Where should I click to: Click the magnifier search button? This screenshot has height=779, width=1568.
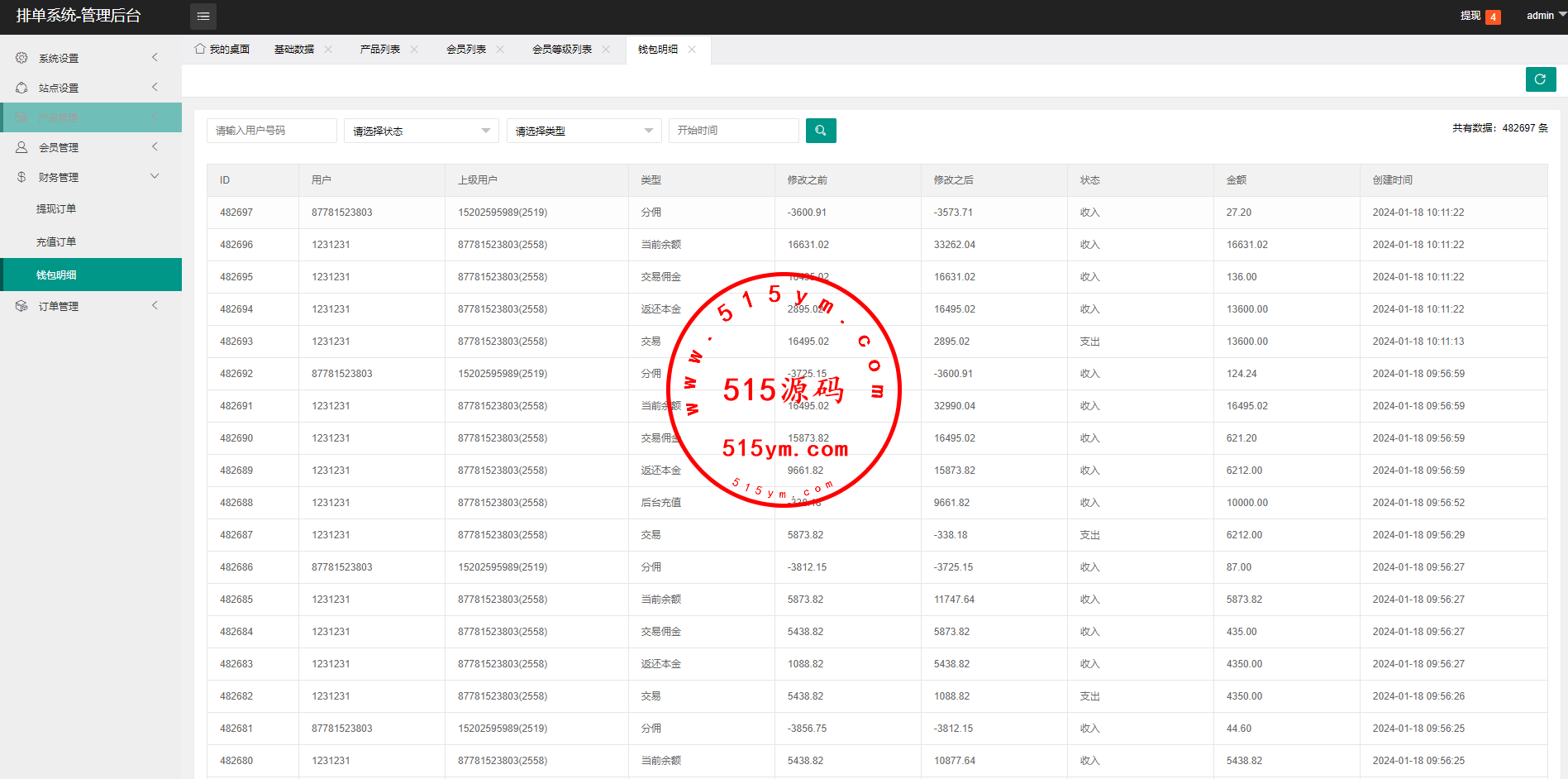(x=820, y=131)
